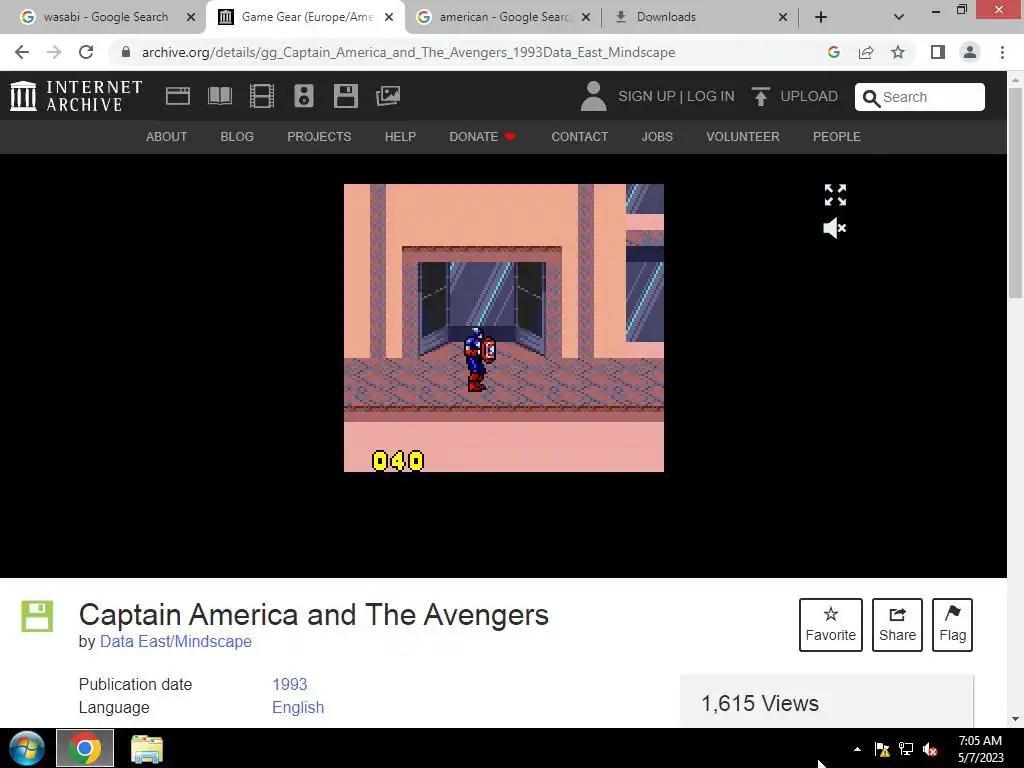Close the wasabi Google Search tab

coord(191,17)
